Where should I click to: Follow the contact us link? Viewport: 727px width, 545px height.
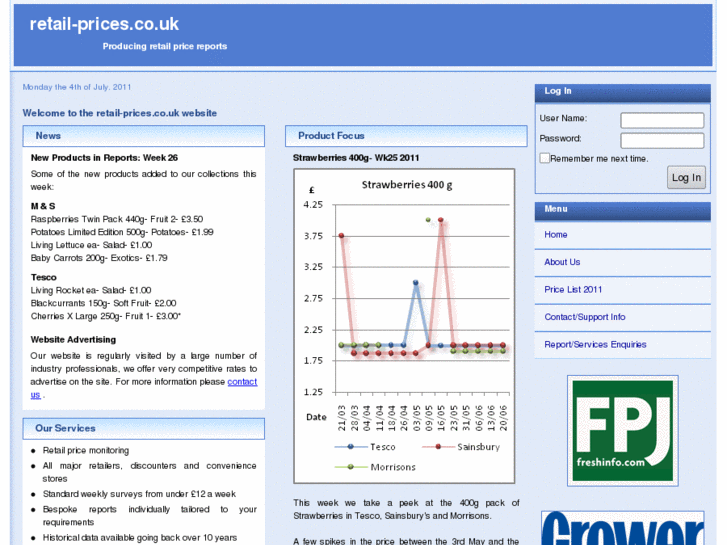(x=242, y=382)
